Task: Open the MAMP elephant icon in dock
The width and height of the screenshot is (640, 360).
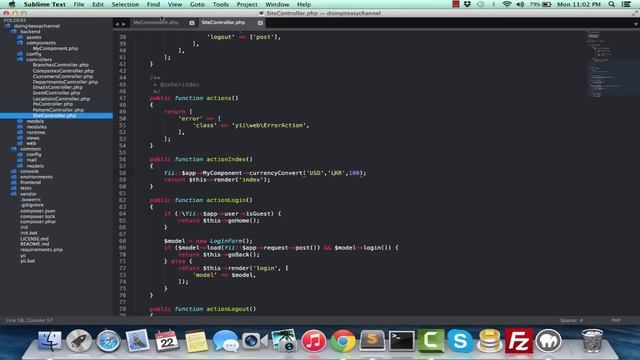Action: pos(548,341)
